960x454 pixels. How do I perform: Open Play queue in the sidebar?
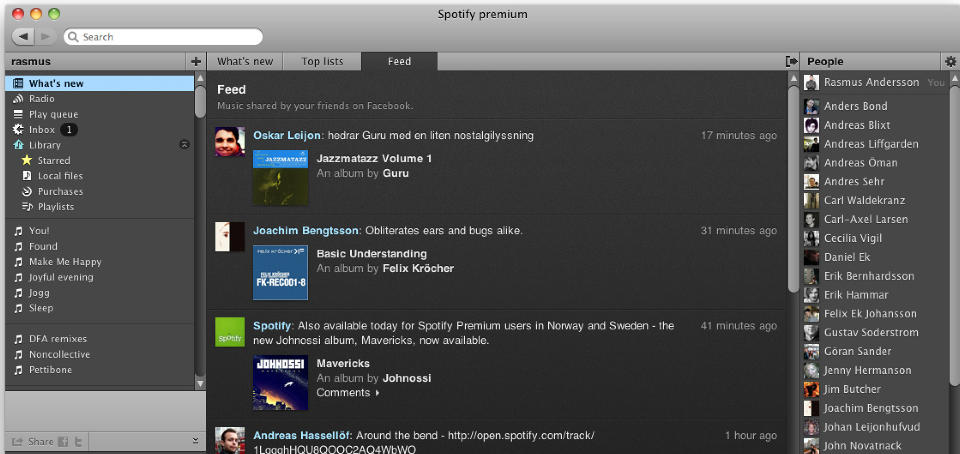click(100, 114)
